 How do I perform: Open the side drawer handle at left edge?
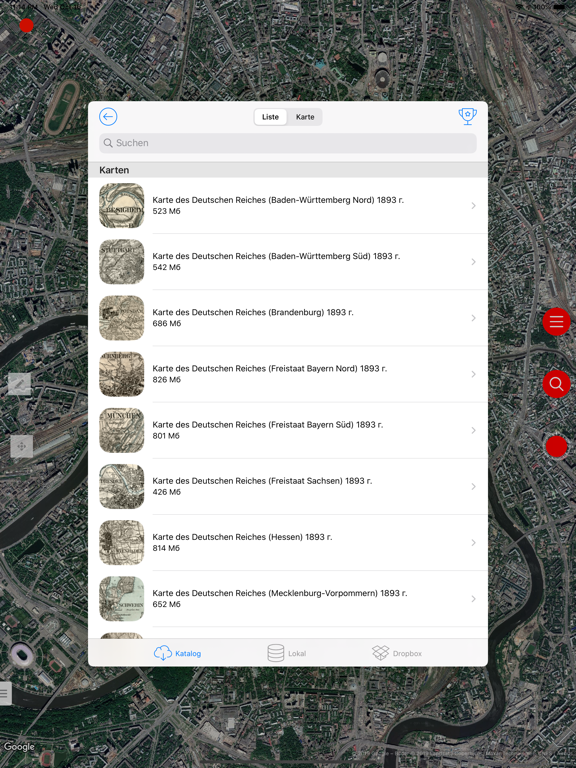pyautogui.click(x=5, y=693)
